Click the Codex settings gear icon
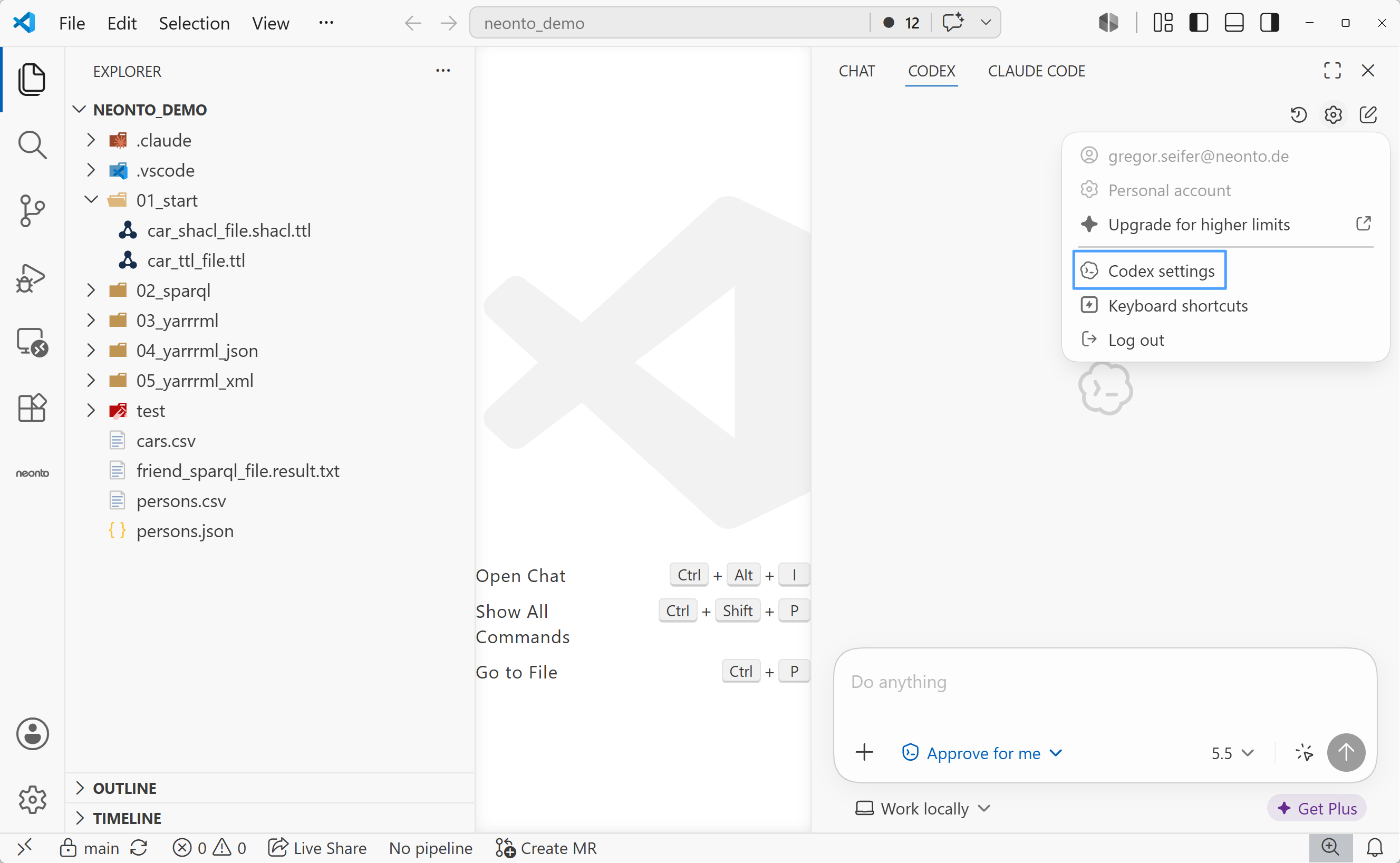 1333,115
